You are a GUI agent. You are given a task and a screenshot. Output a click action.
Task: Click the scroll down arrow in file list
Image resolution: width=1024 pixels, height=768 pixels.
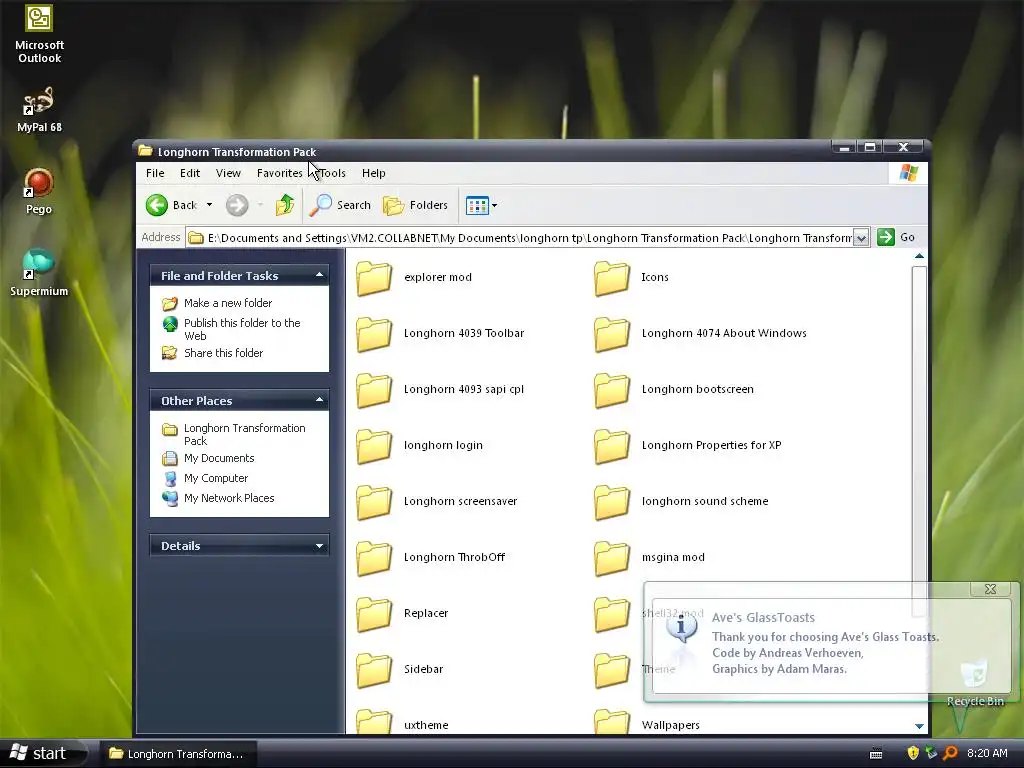pyautogui.click(x=919, y=726)
